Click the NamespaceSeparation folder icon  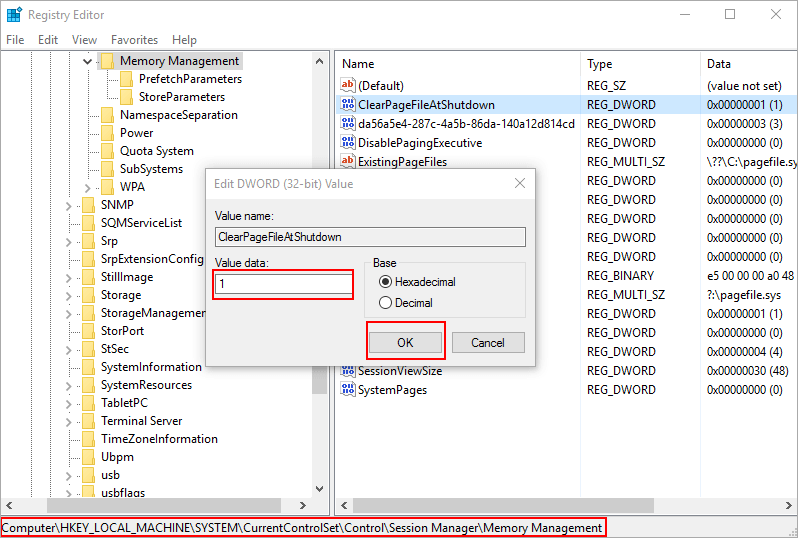tap(107, 115)
